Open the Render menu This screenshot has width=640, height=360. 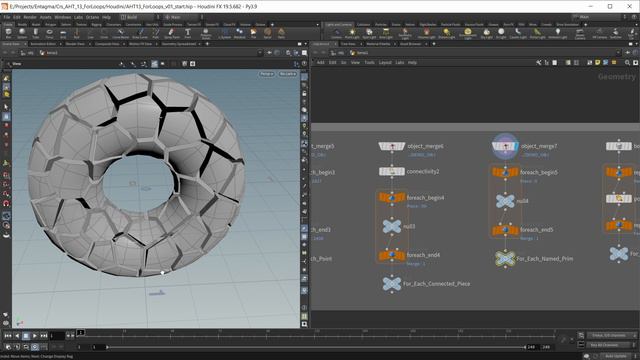(30, 17)
